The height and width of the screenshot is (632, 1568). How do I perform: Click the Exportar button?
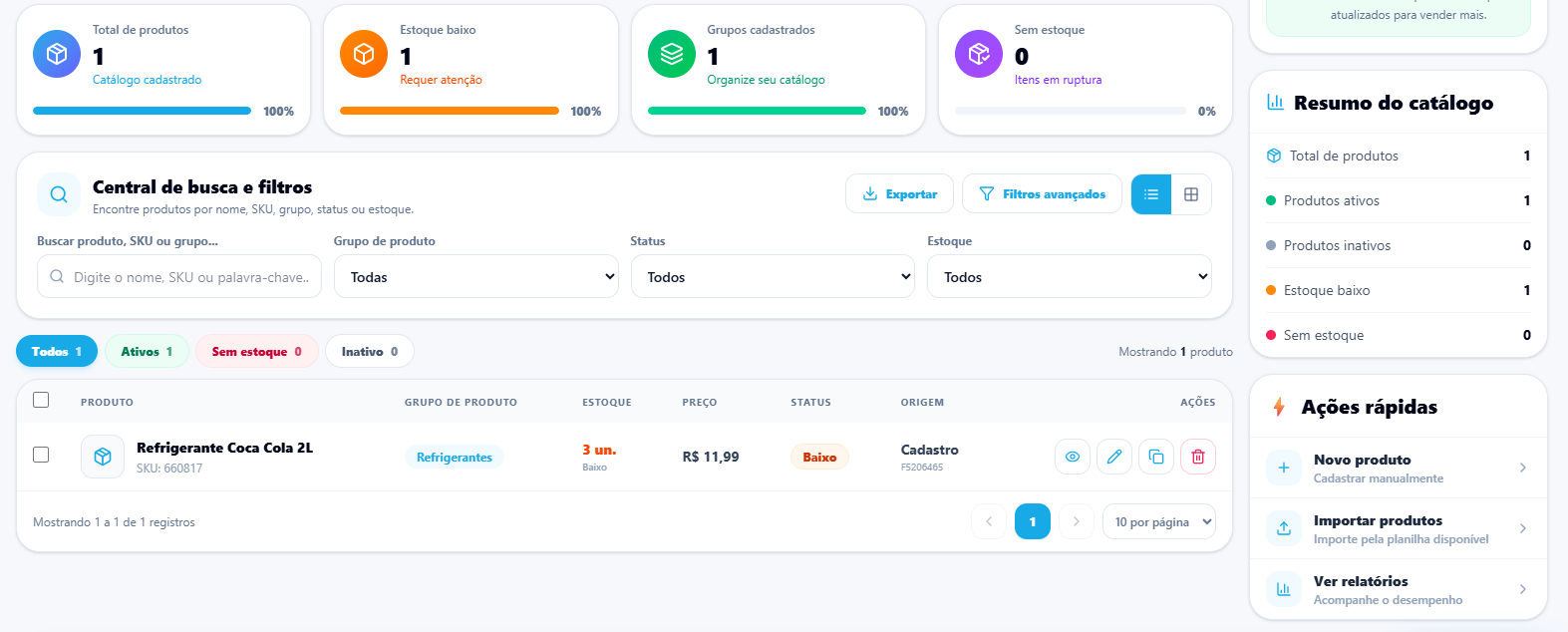coord(899,194)
